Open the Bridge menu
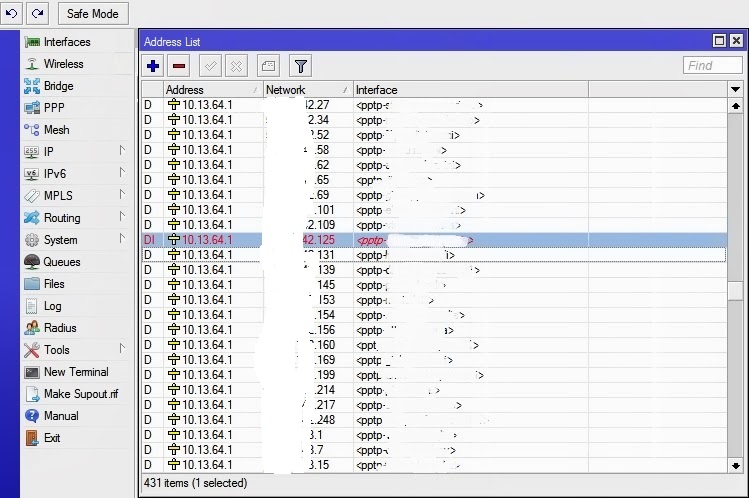Screen dimensions: 749x498 pyautogui.click(x=59, y=86)
